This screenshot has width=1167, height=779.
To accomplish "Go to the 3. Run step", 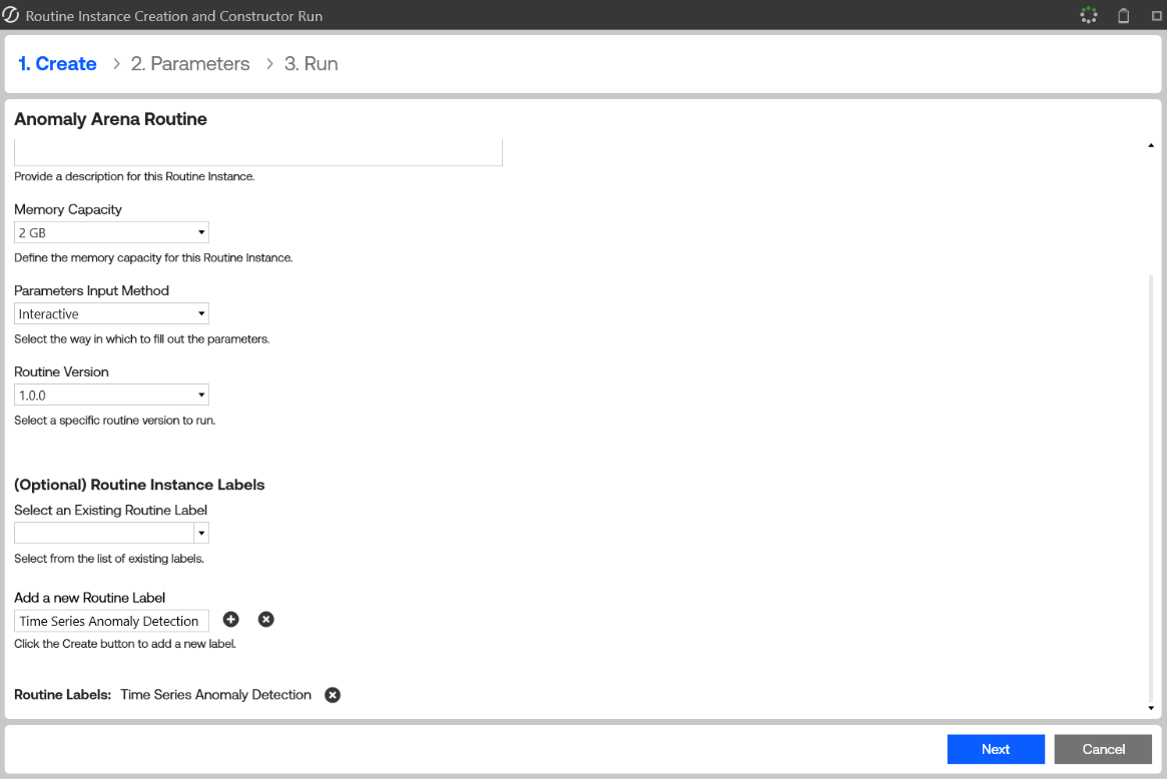I will coord(311,64).
